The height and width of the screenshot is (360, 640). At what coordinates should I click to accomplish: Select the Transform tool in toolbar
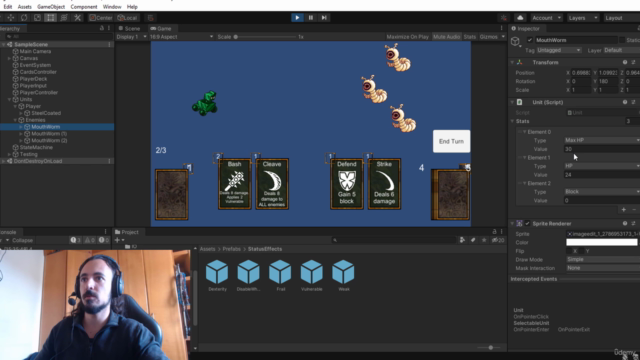64,18
